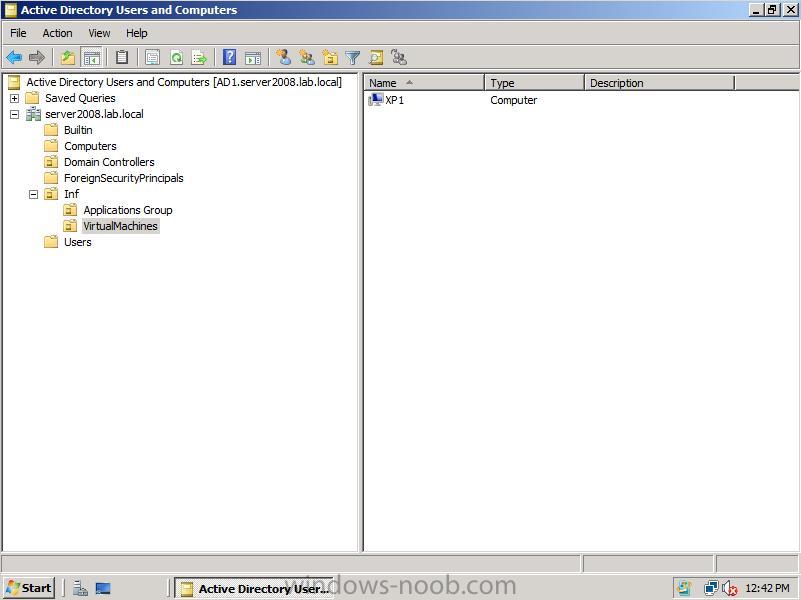
Task: Collapse the server2008.lab.local domain node
Action: click(15, 114)
